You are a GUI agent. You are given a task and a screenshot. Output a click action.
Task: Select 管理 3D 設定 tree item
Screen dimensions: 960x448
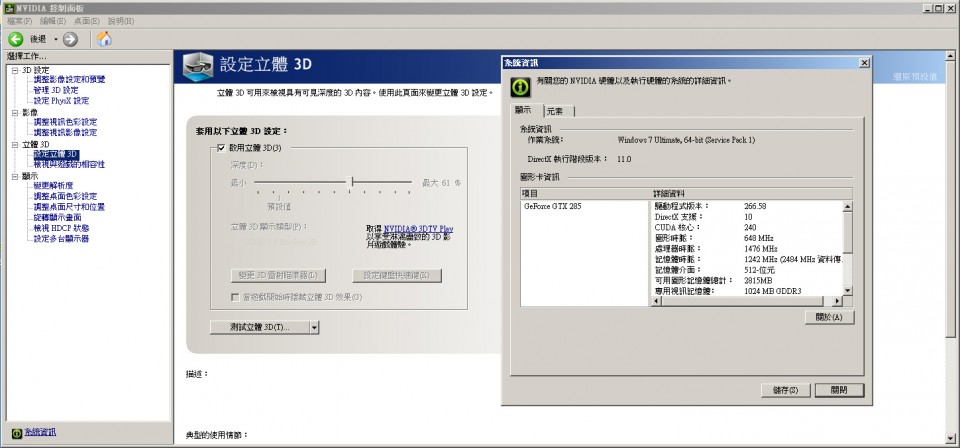(x=56, y=91)
